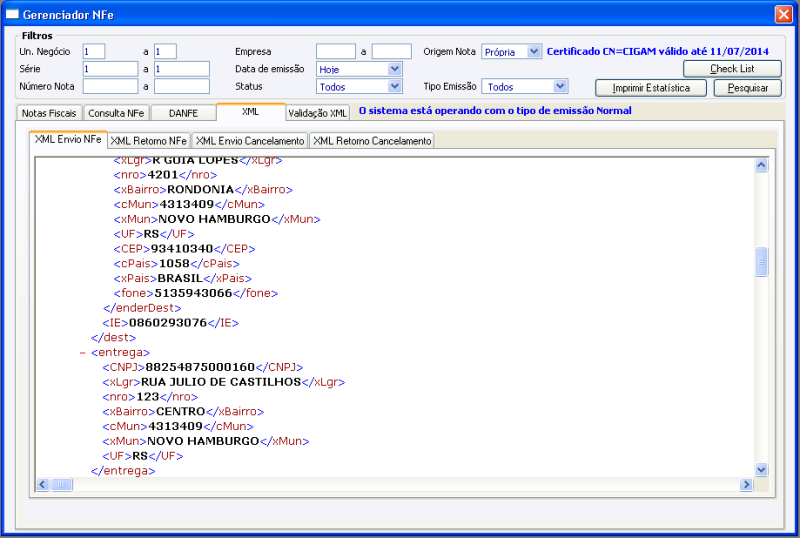Click the horizontal scrollbar right arrow

[746, 484]
